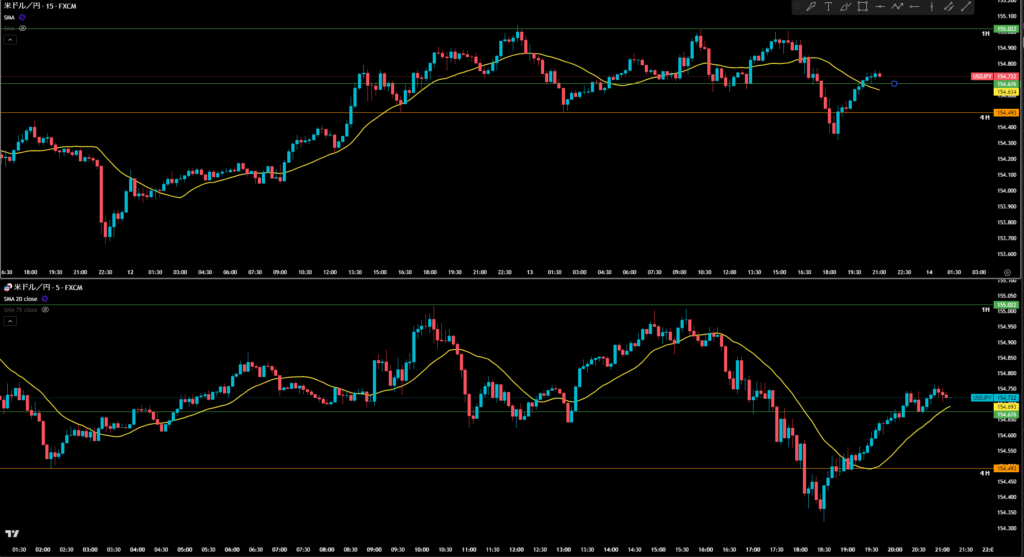Show the hidden SMA in top chart
Viewport: 1024px width, 557px height.
[x=22, y=29]
